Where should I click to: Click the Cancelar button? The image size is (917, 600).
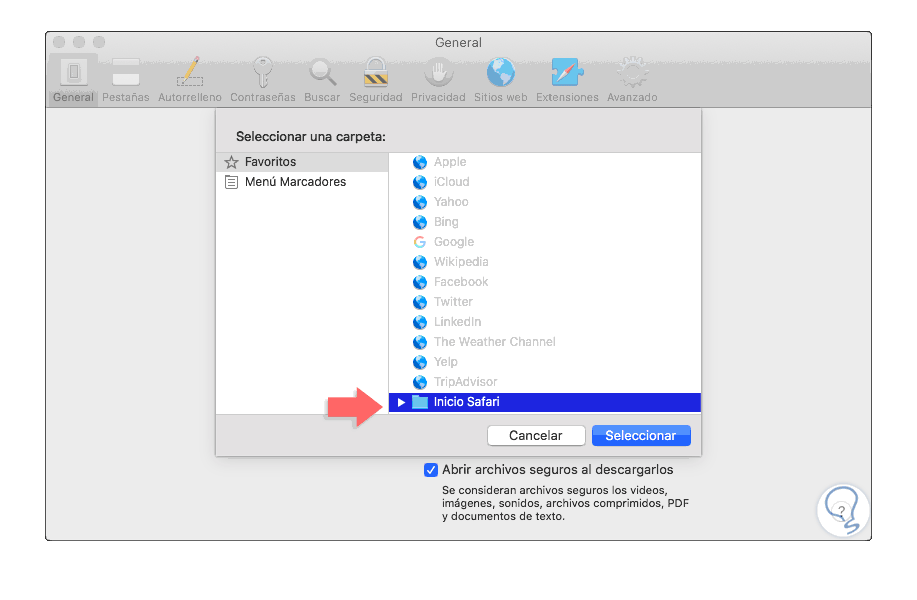tap(536, 436)
